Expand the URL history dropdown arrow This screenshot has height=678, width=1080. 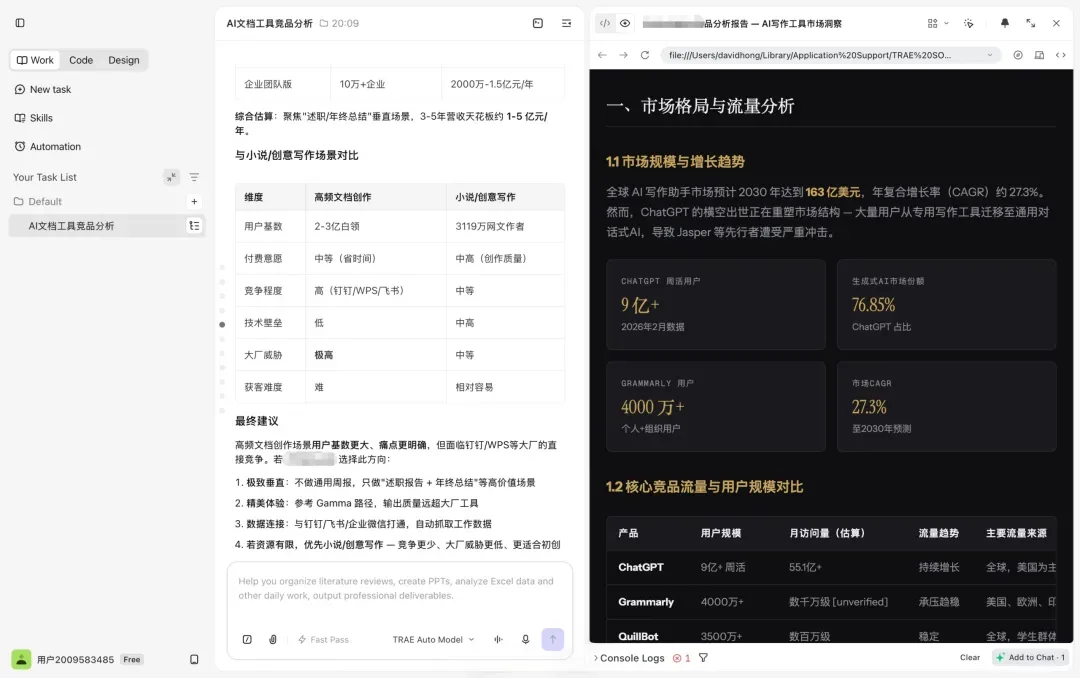(x=990, y=55)
